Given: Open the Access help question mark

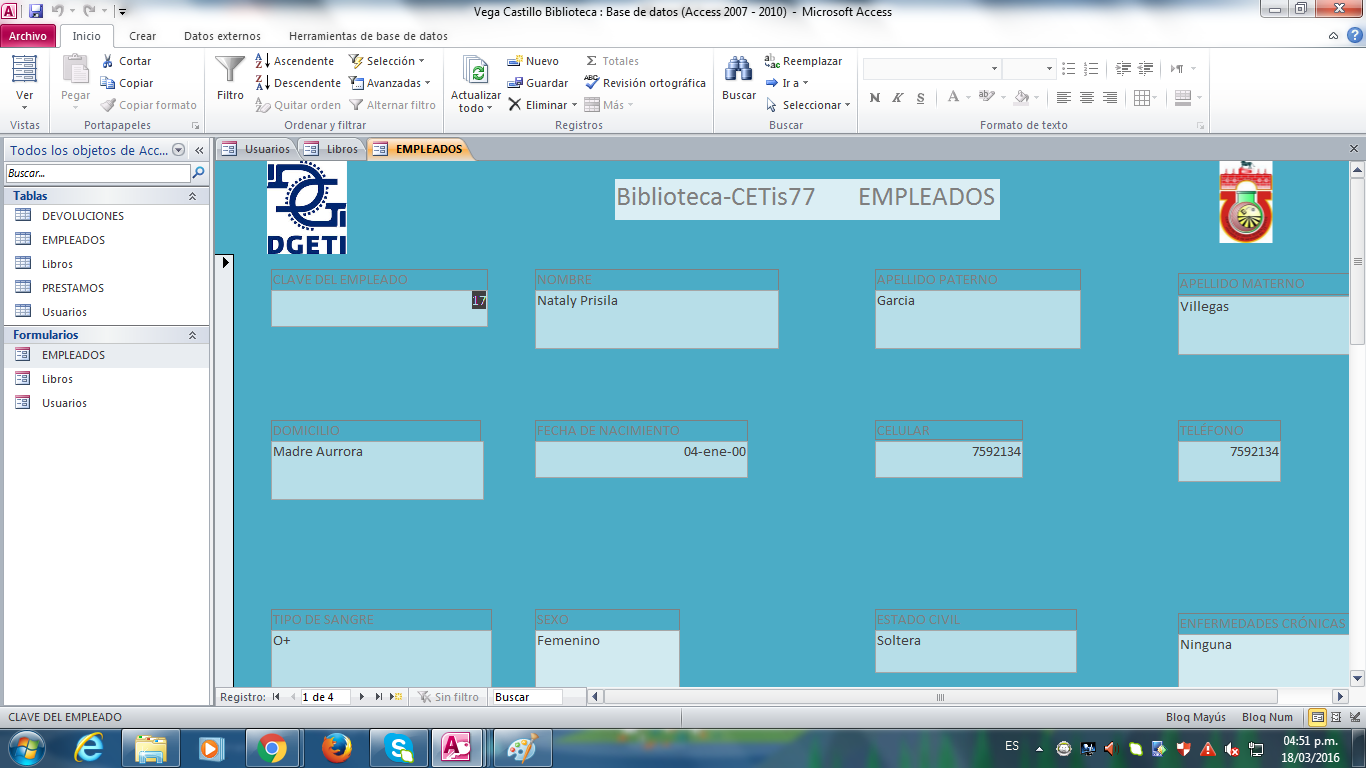Looking at the screenshot, I should coord(1352,35).
